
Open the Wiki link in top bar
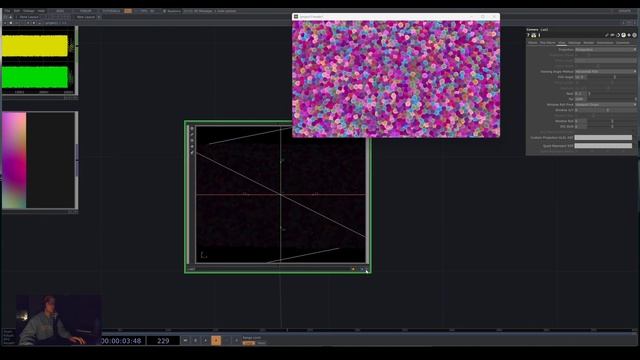60,11
